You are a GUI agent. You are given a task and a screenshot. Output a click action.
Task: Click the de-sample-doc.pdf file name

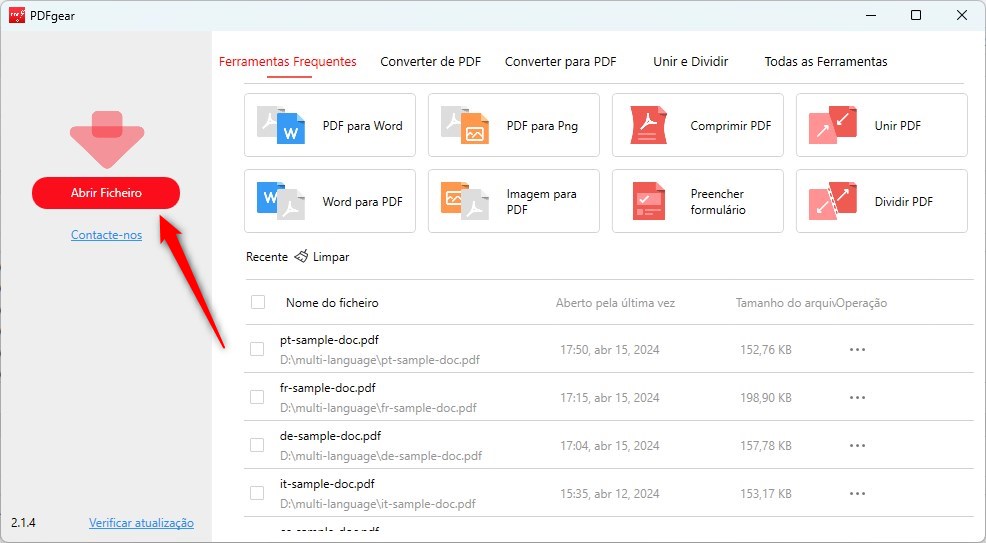pos(331,436)
